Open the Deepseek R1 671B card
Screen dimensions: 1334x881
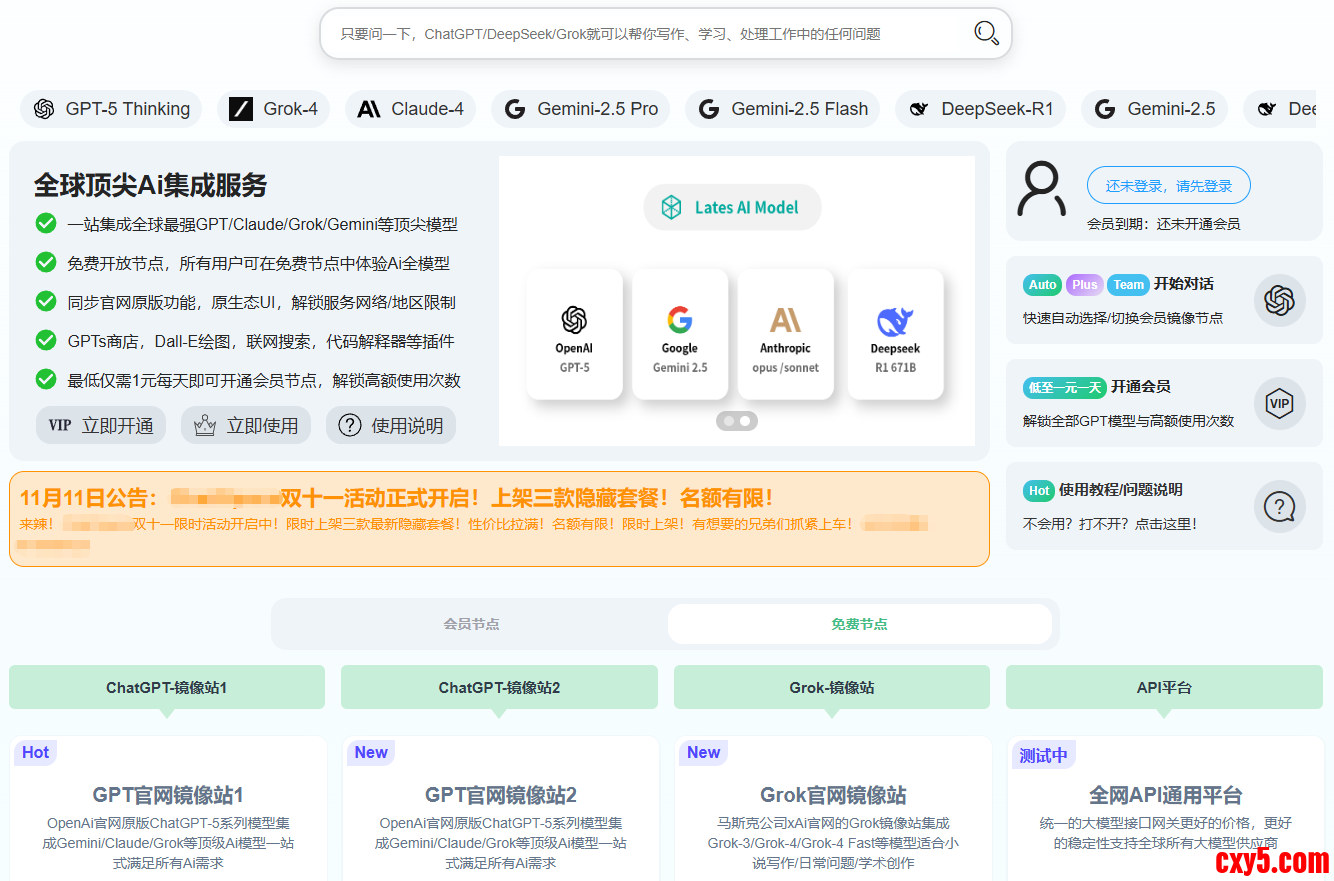point(895,334)
